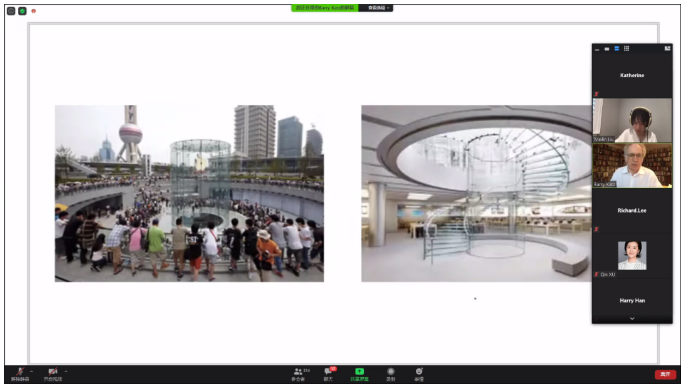
Task: Open the Chat icon with red badge
Action: pyautogui.click(x=329, y=374)
